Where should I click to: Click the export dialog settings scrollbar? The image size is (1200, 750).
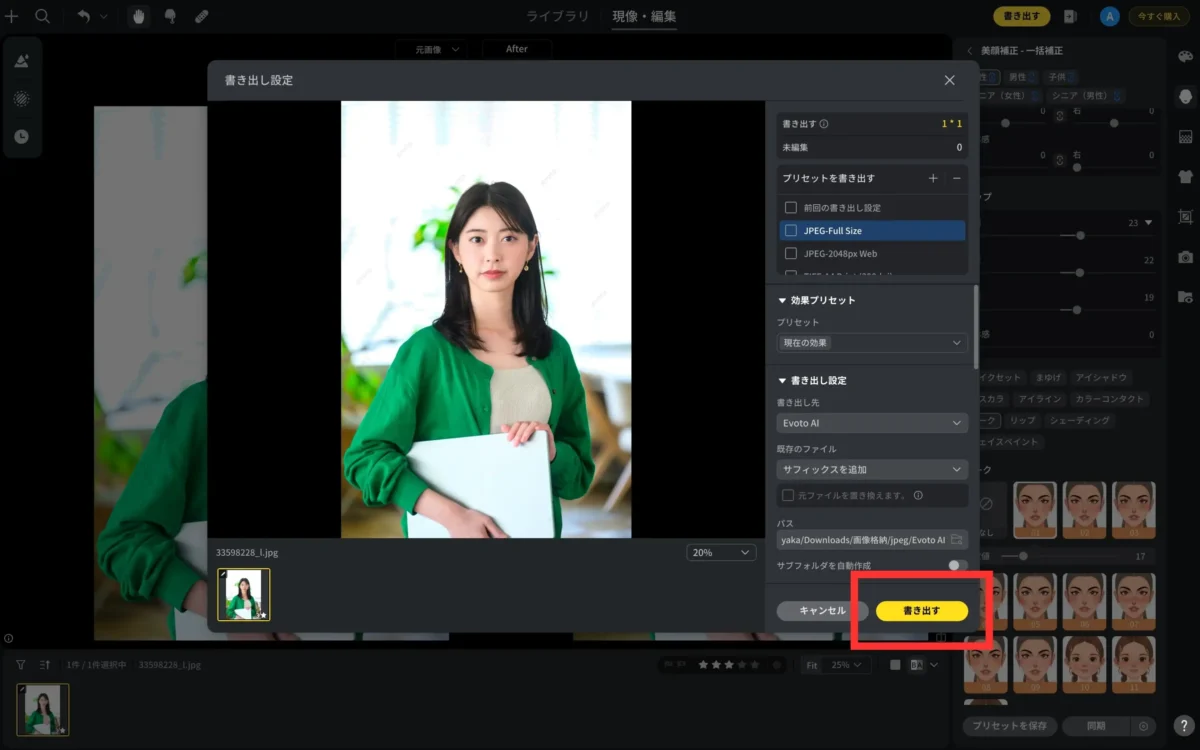coord(975,326)
